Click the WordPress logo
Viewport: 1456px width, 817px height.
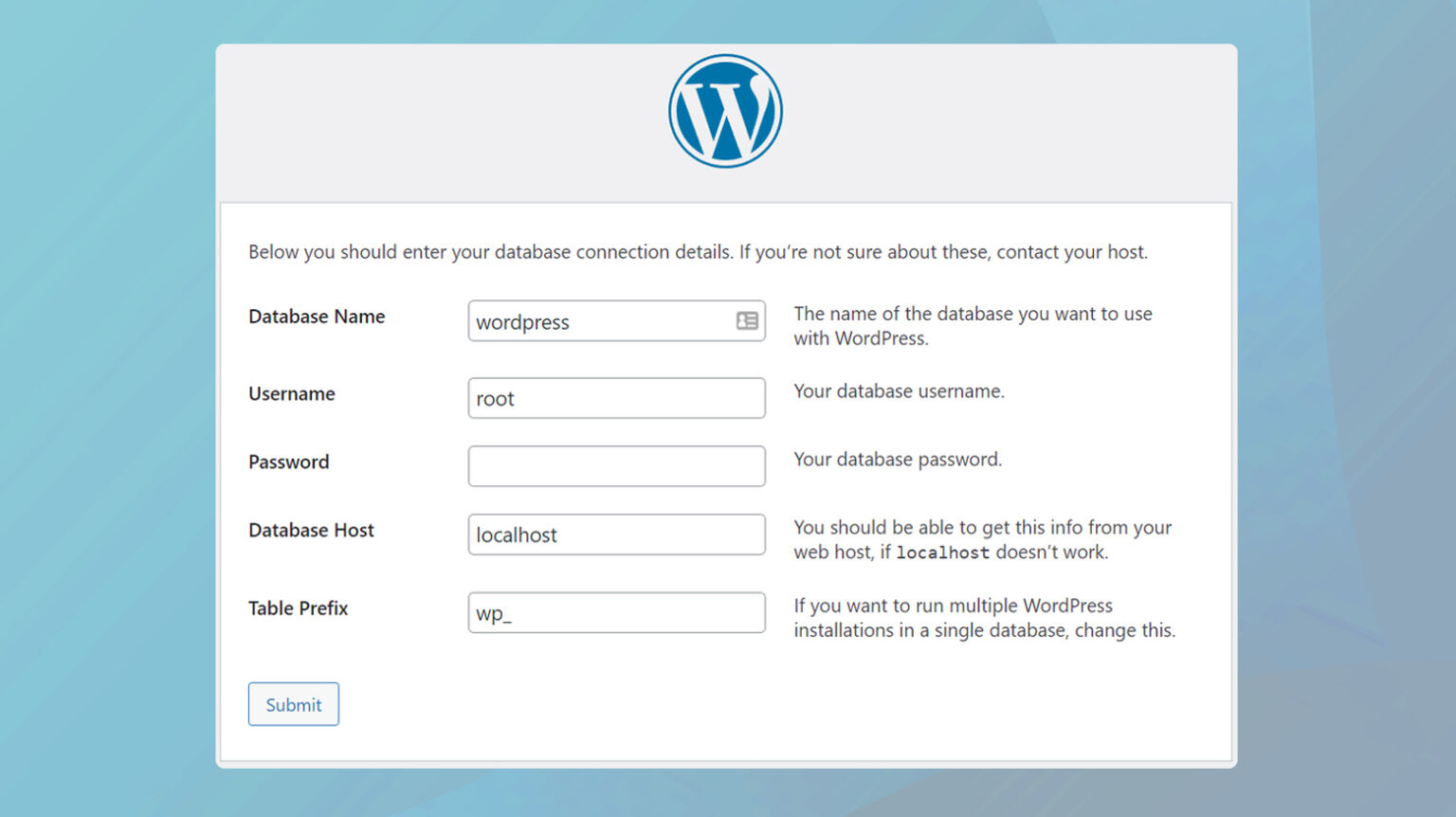point(725,109)
